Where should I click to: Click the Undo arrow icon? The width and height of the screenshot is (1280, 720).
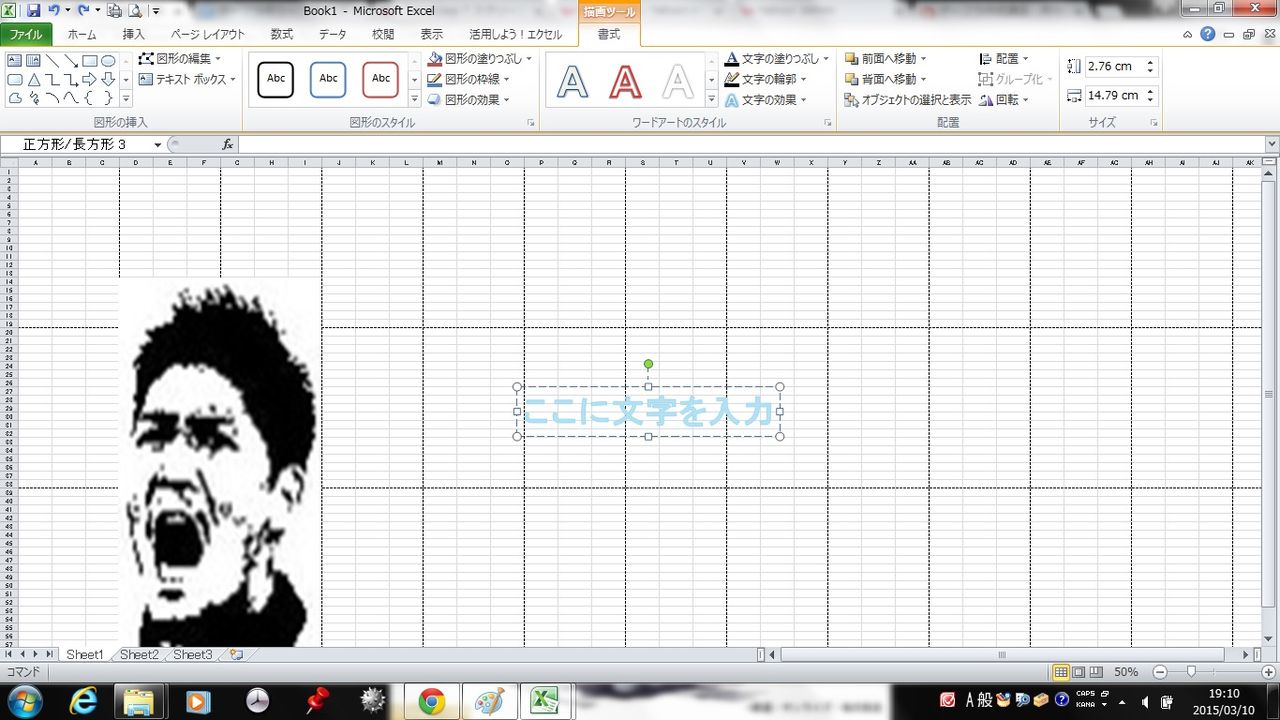click(54, 10)
